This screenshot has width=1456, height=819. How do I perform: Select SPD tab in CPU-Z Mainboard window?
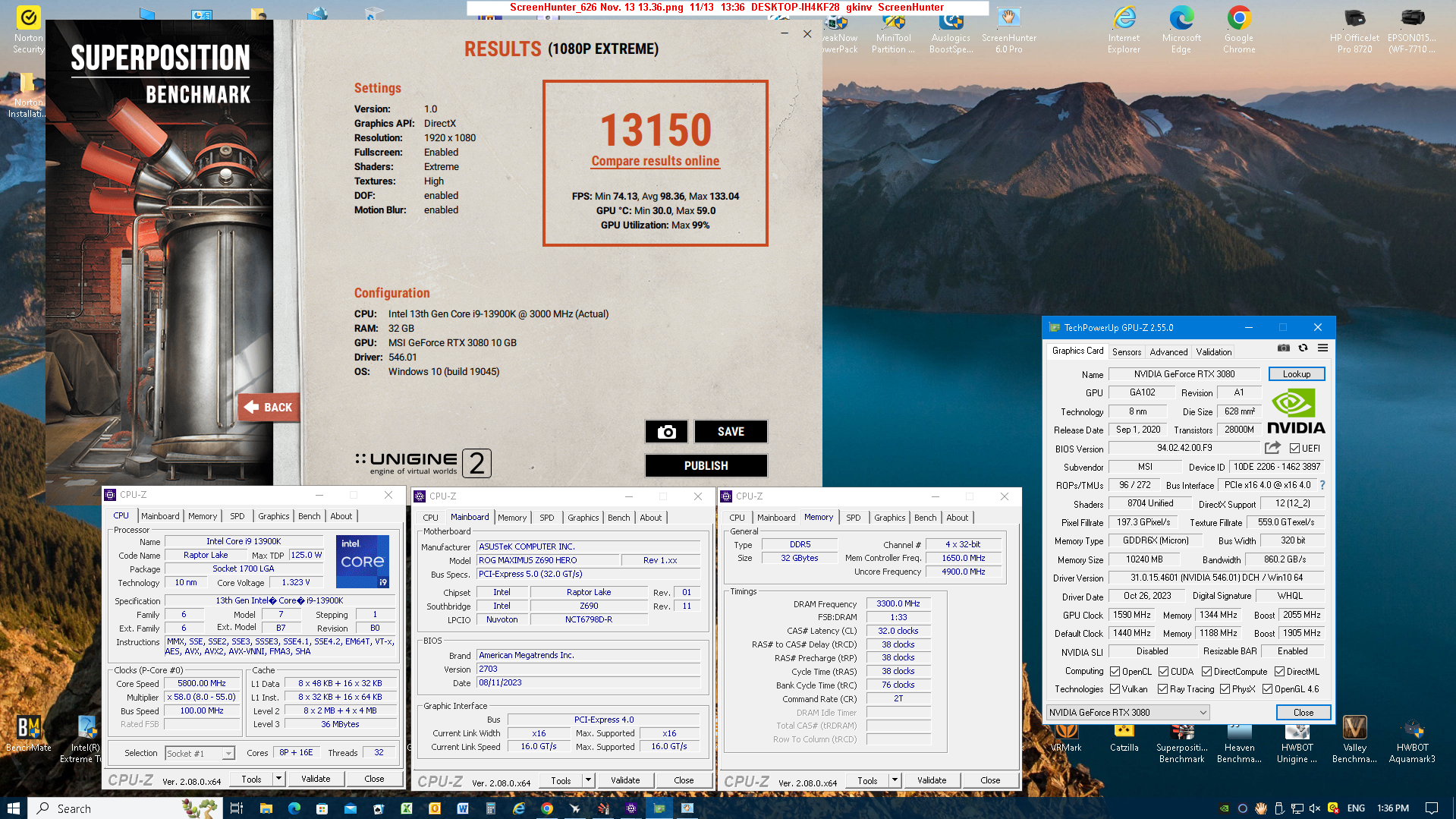[546, 517]
